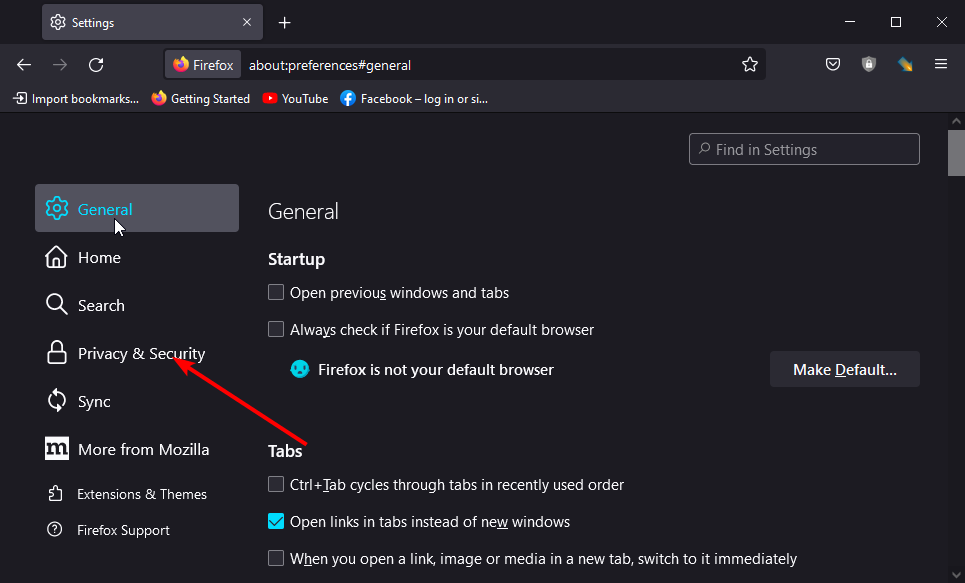Viewport: 965px width, 583px height.
Task: Toggle Ctrl+Tab cycles through tabs checkbox
Action: [x=276, y=484]
